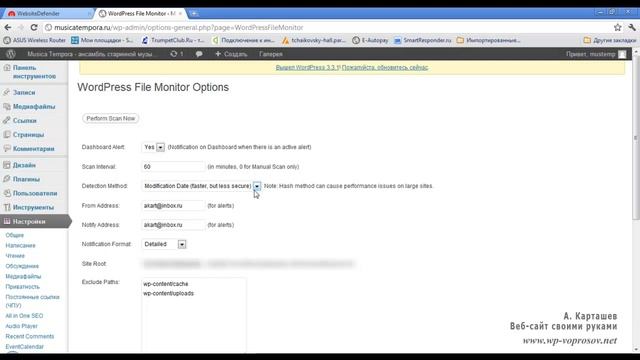The width and height of the screenshot is (640, 360).
Task: Open Audio Player settings
Action: coord(21,326)
